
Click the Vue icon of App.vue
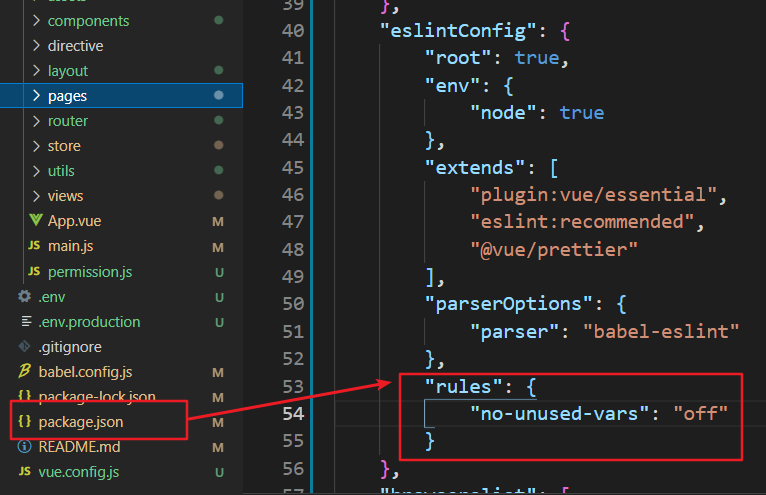pyautogui.click(x=35, y=220)
